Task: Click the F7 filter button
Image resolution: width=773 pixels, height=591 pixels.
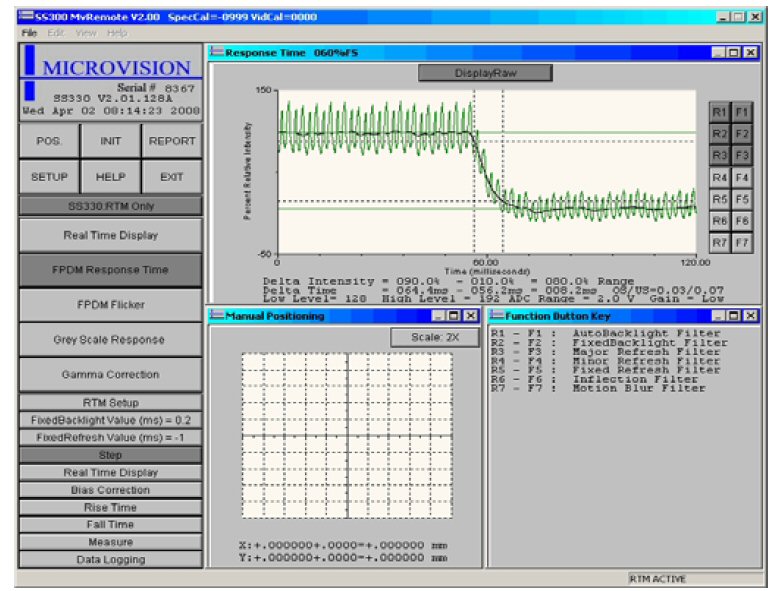Action: click(x=742, y=243)
